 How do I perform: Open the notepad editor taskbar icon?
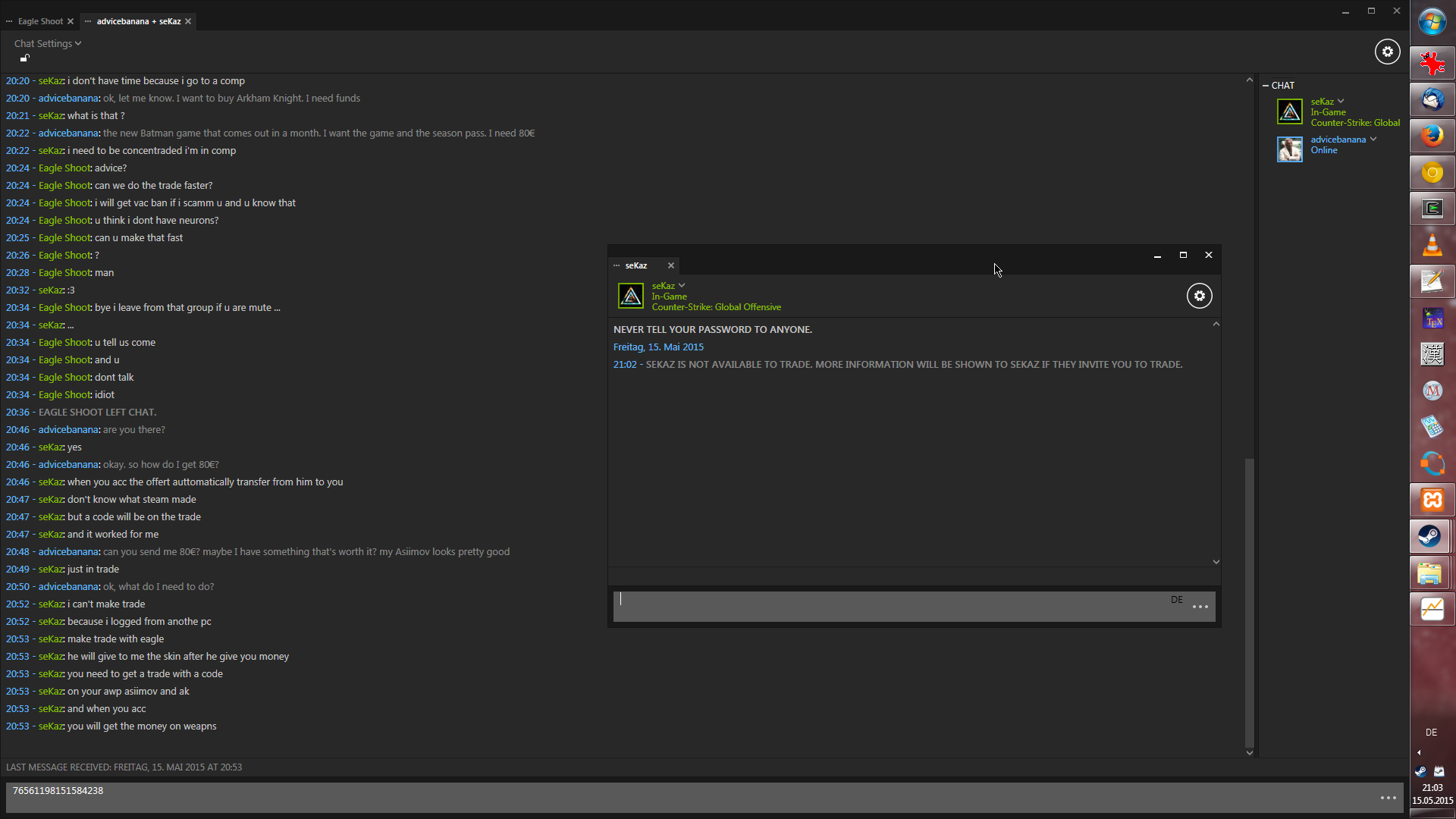pyautogui.click(x=1432, y=281)
